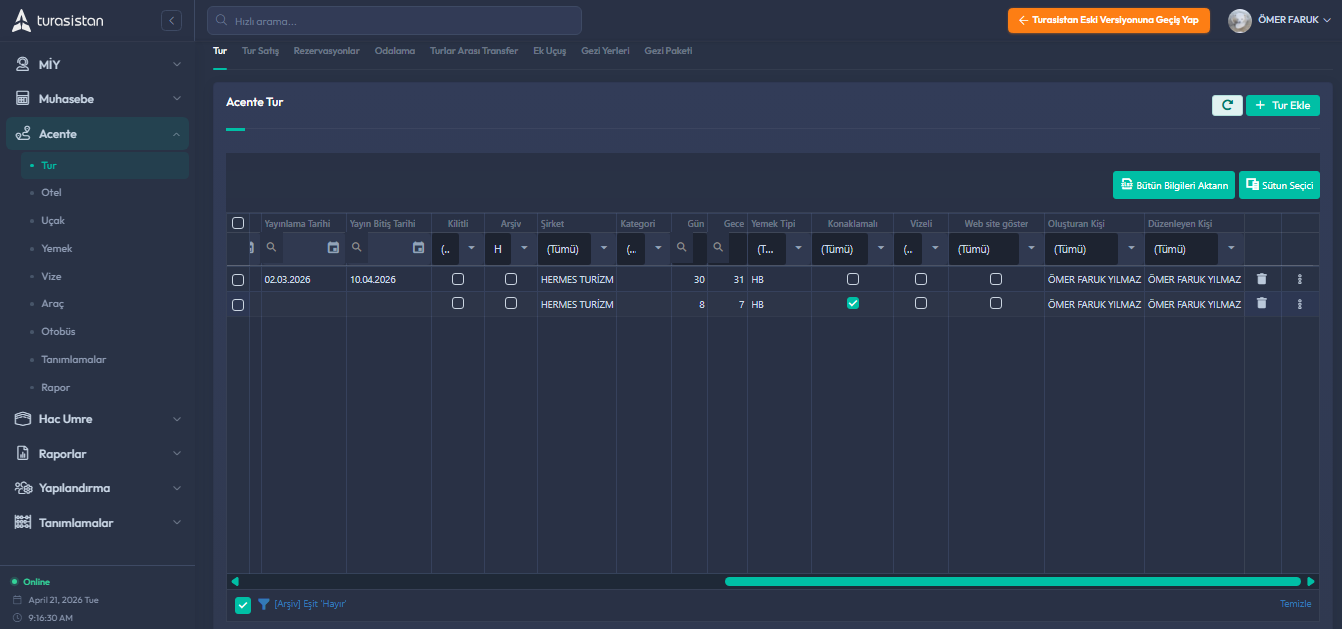
Task: Click the refresh icon beside Tur Ekle
Action: 1227,105
